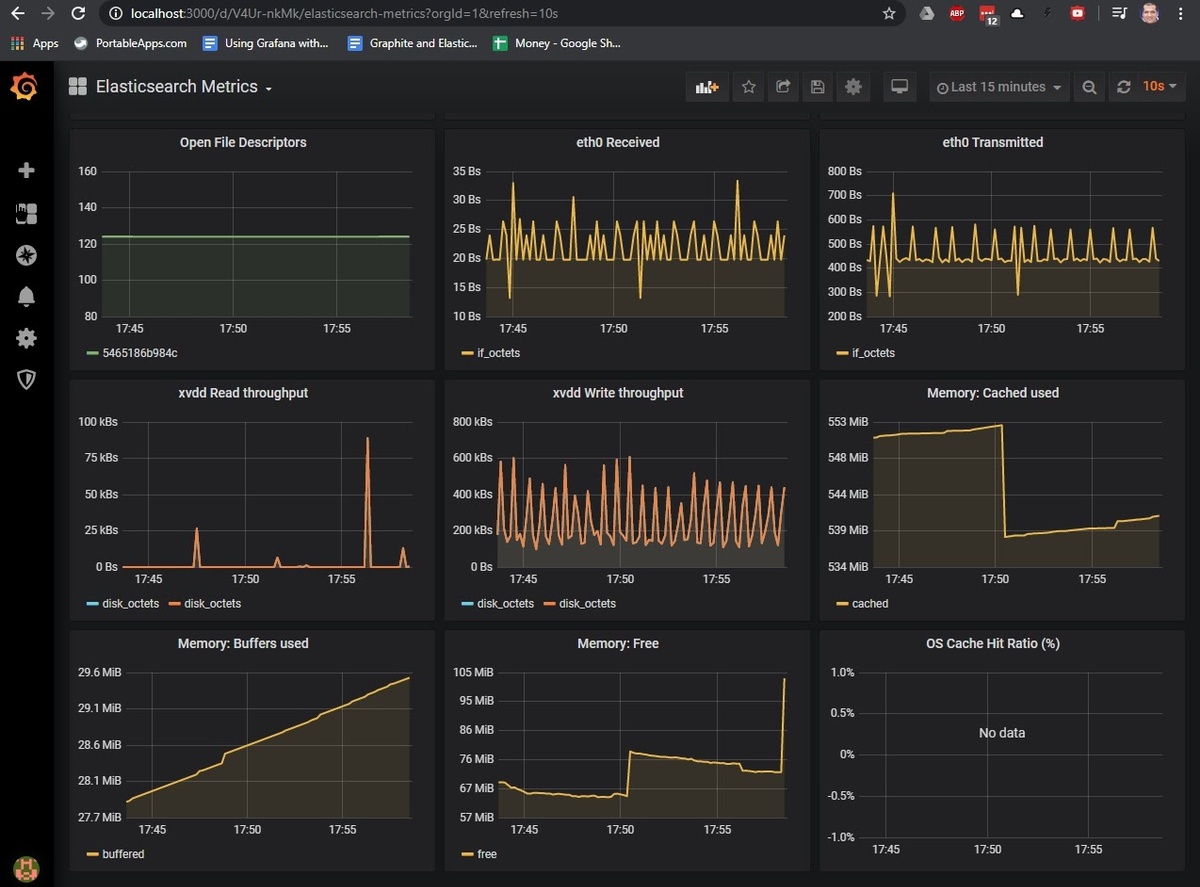Click the Chrome profile avatar
Screen dimensions: 1200x887
click(1150, 14)
